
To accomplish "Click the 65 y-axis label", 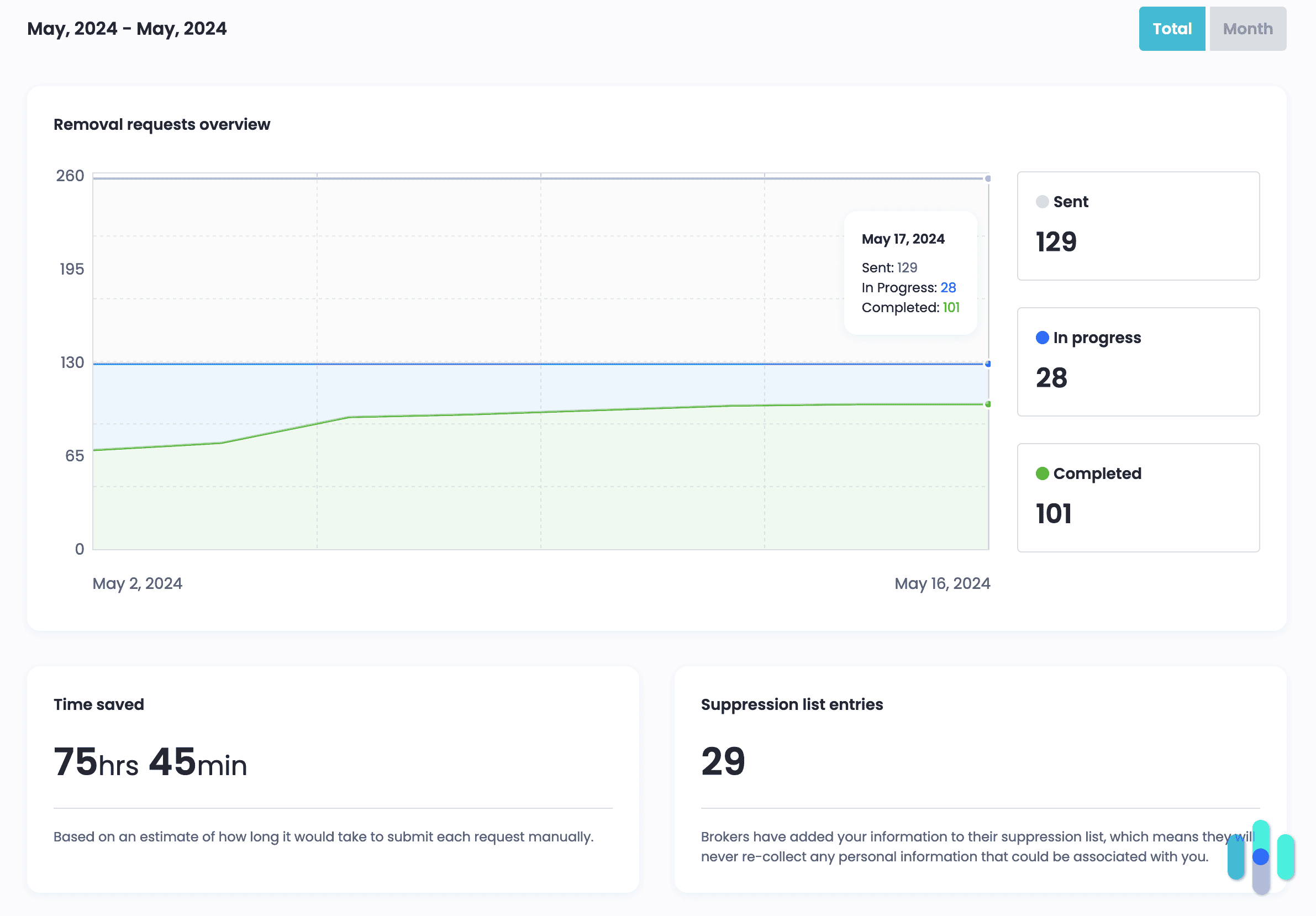I will (75, 456).
